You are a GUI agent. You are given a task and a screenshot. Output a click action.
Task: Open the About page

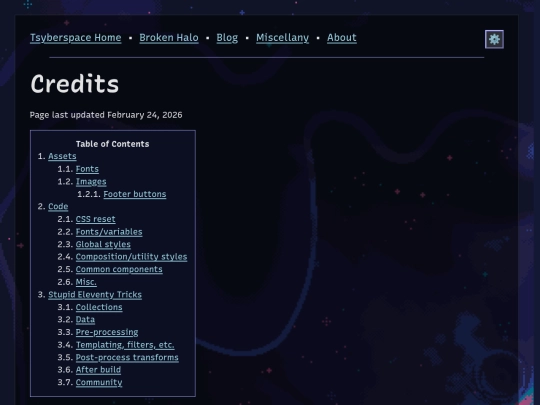pos(342,38)
